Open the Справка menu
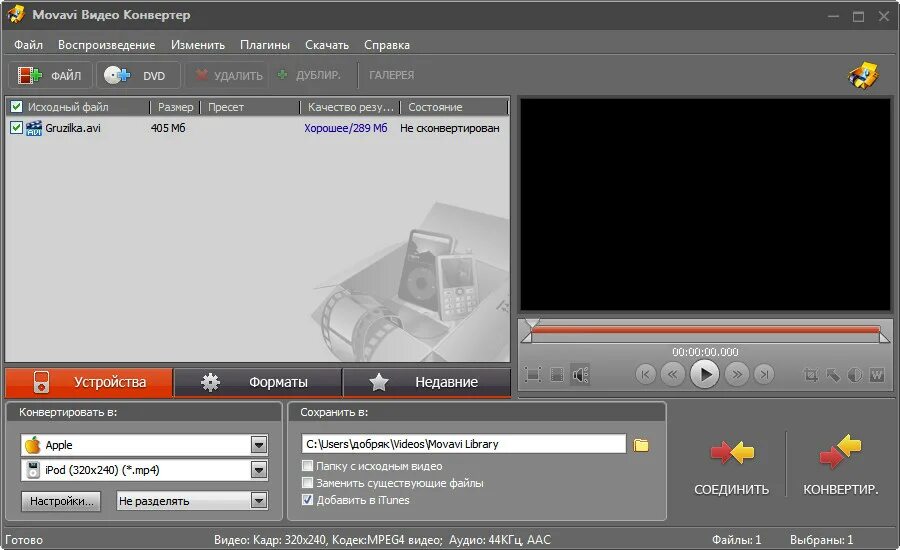Screen dimensions: 900x550 click(x=387, y=45)
